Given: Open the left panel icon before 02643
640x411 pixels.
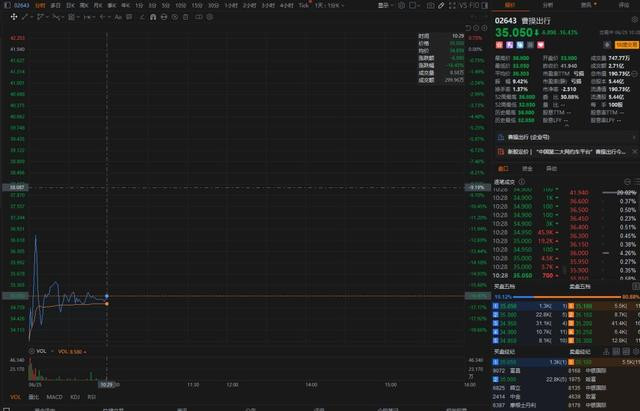Looking at the screenshot, I should click(x=7, y=5).
